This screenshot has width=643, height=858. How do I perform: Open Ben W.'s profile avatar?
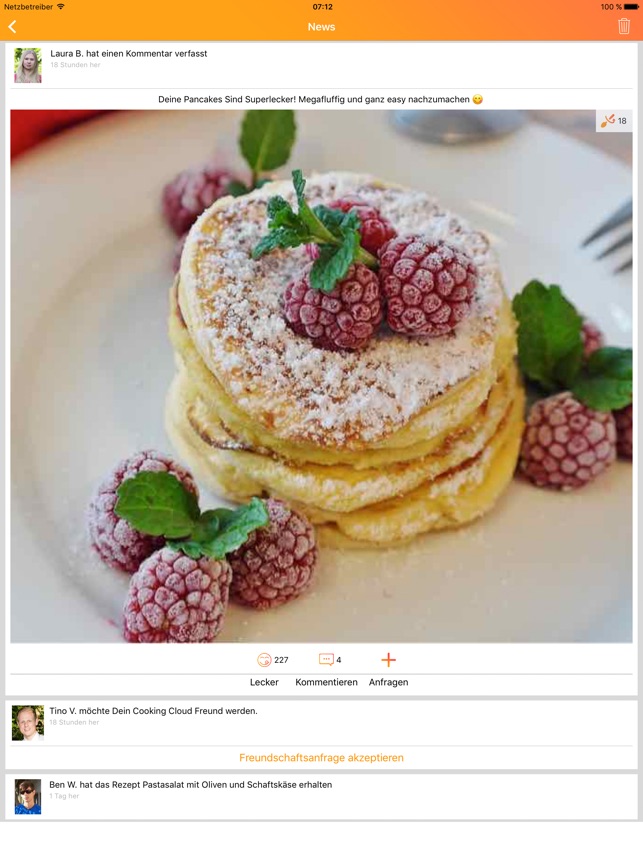(x=28, y=796)
